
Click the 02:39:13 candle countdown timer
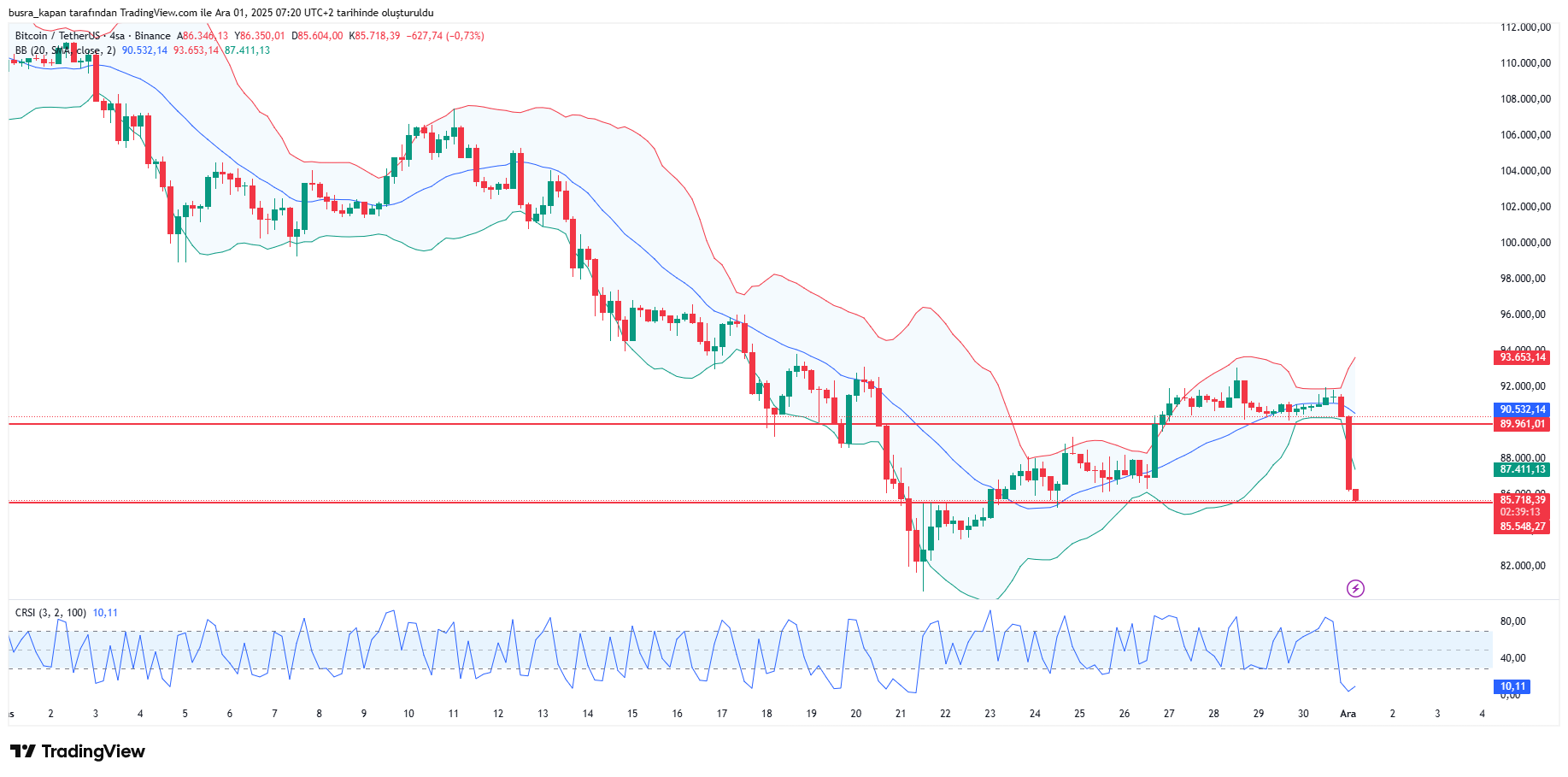click(x=1520, y=513)
